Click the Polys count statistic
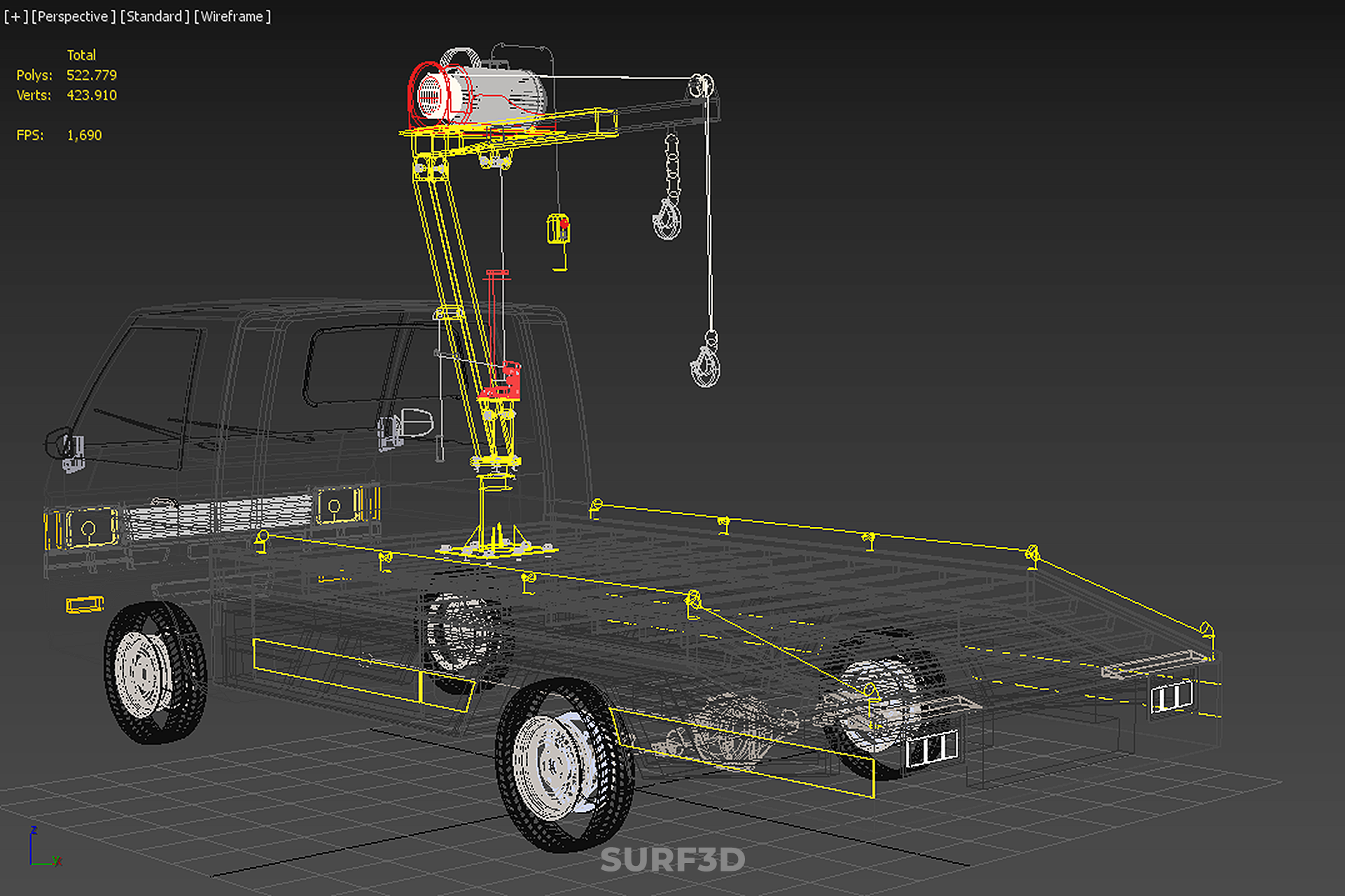 [x=91, y=75]
